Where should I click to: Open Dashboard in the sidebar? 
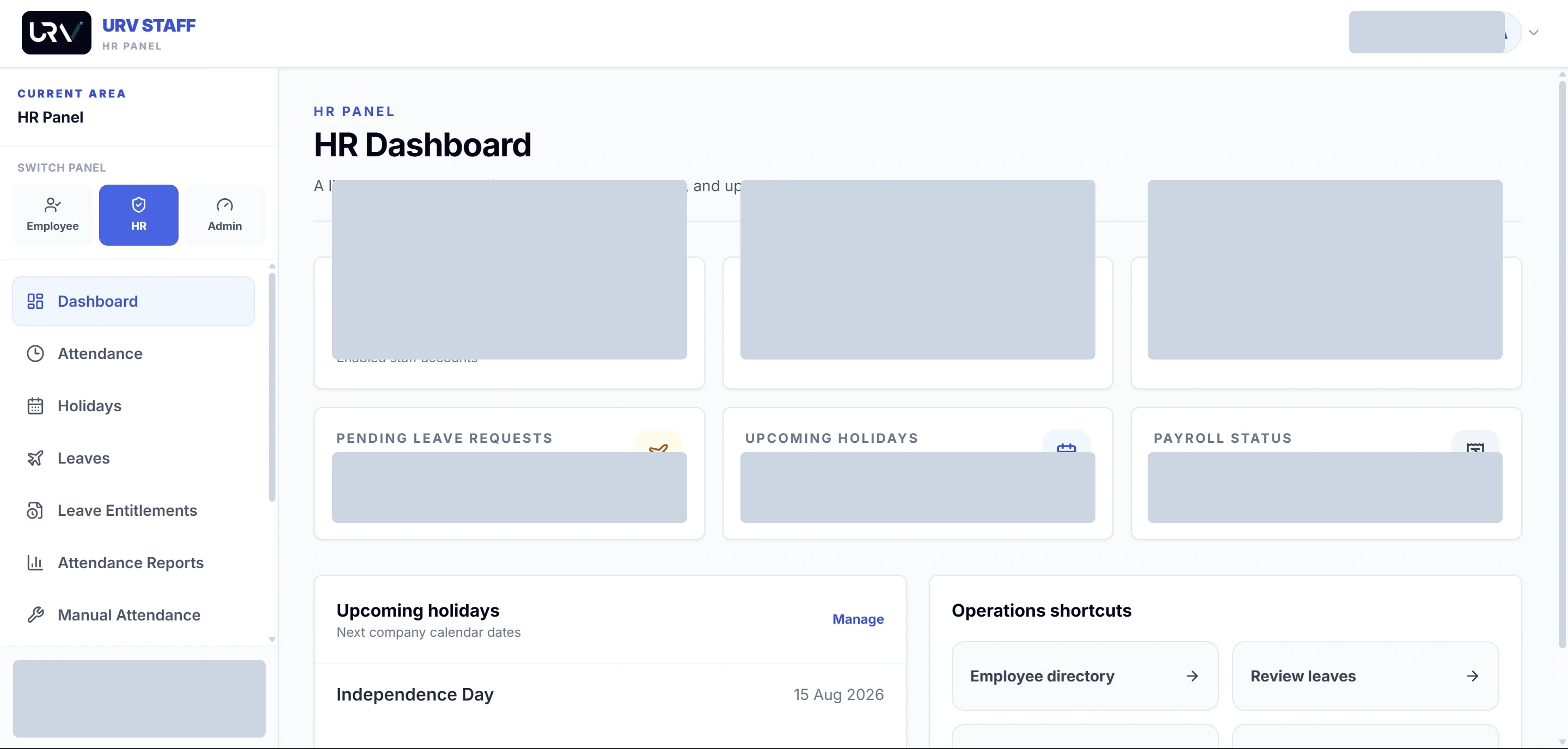point(133,301)
